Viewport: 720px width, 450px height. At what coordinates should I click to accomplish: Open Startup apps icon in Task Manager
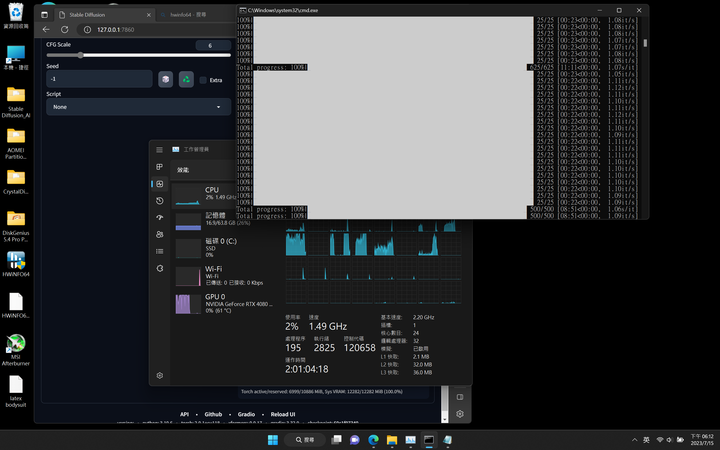point(159,218)
